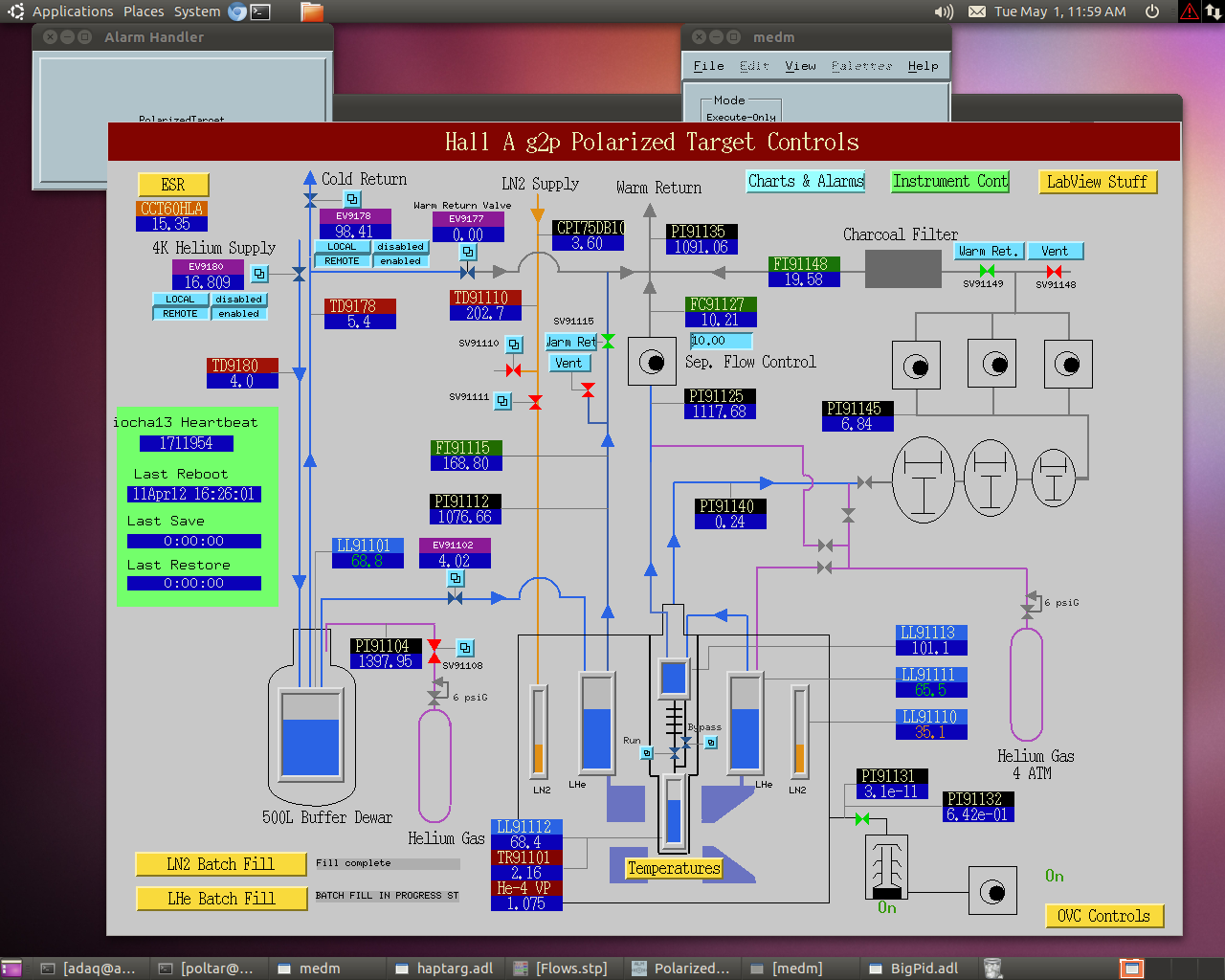This screenshot has height=980, width=1225.
Task: Click the Vent button below SV91115
Action: click(568, 364)
